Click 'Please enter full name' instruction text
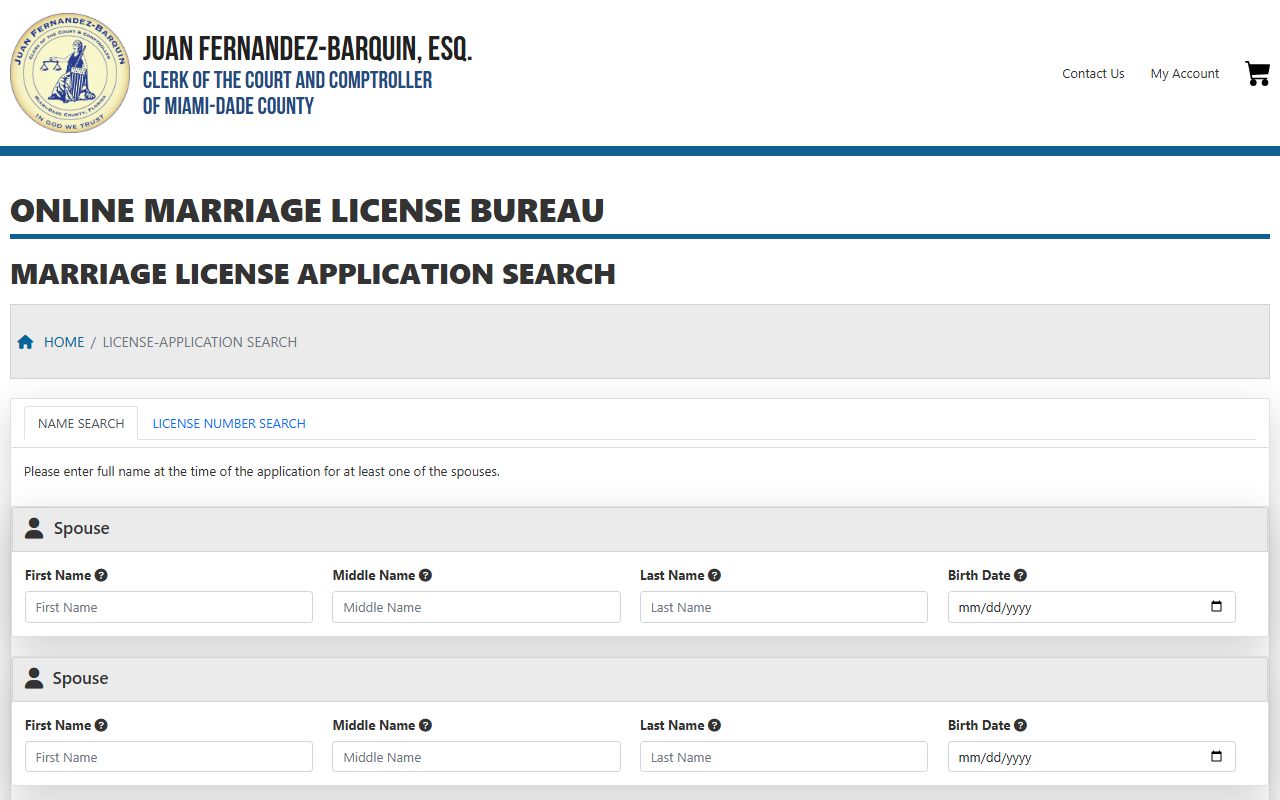This screenshot has width=1280, height=800. click(262, 471)
